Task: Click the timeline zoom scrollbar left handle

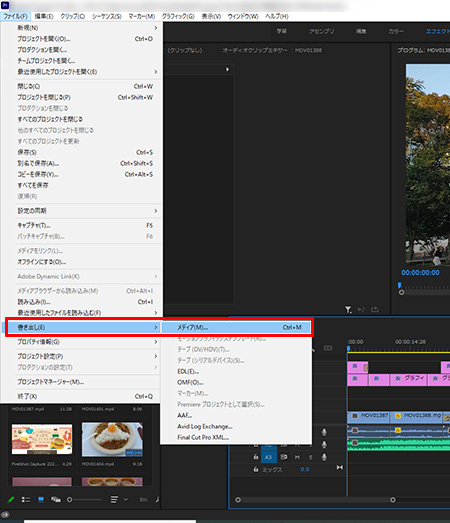Action: point(238,500)
